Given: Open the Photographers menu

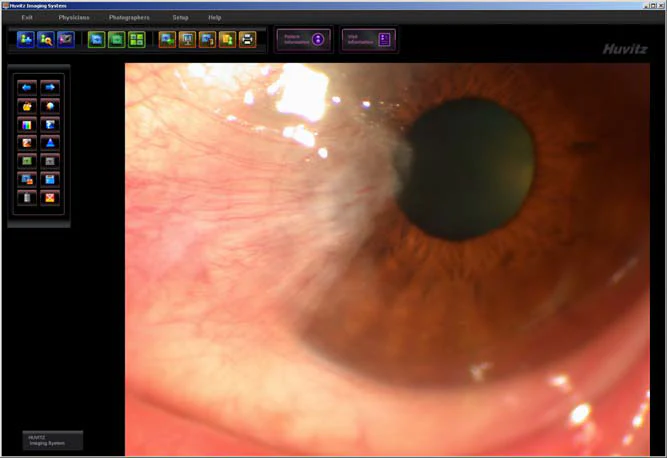Looking at the screenshot, I should 129,17.
